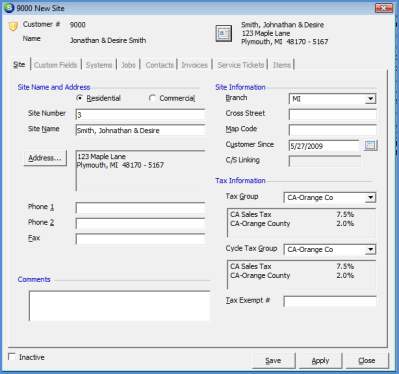Click the "123 Maple Lane" header address line
399x374 pixels.
click(x=266, y=33)
